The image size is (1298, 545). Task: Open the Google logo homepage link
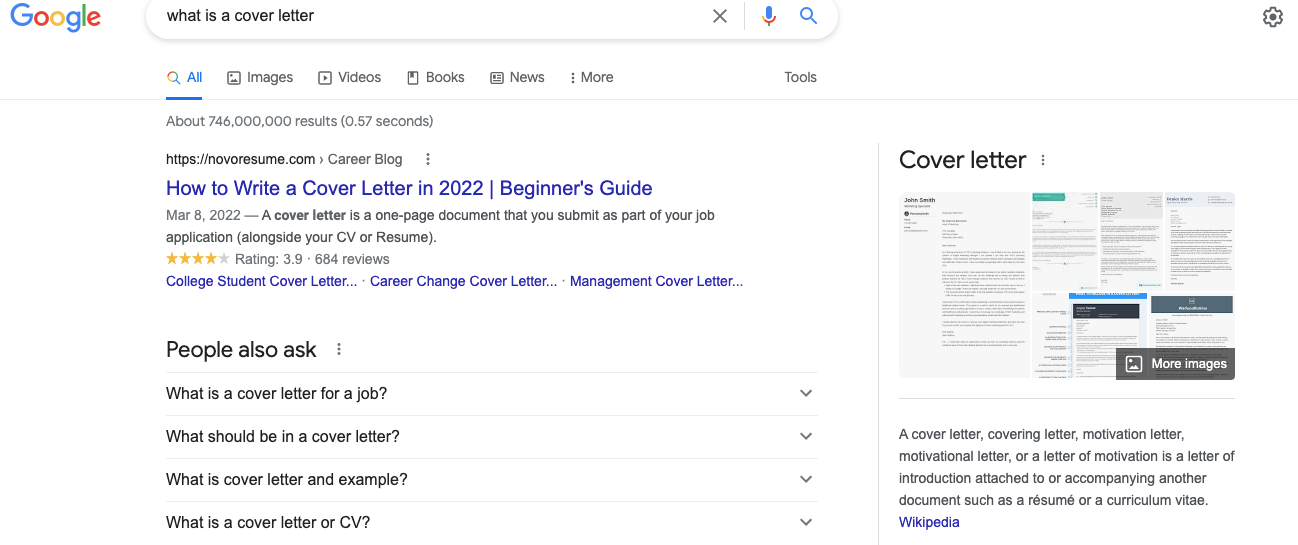tap(56, 17)
